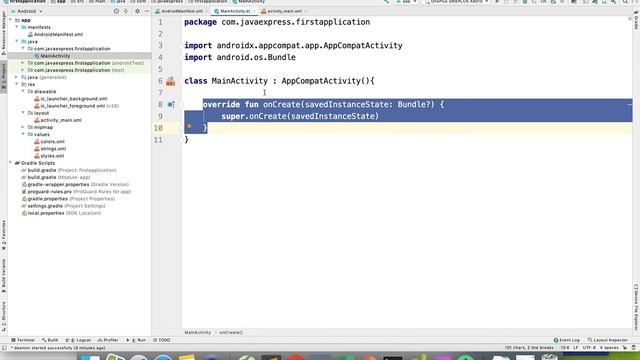Open styles.xml in values folder
This screenshot has width=640, height=360.
coord(49,156)
